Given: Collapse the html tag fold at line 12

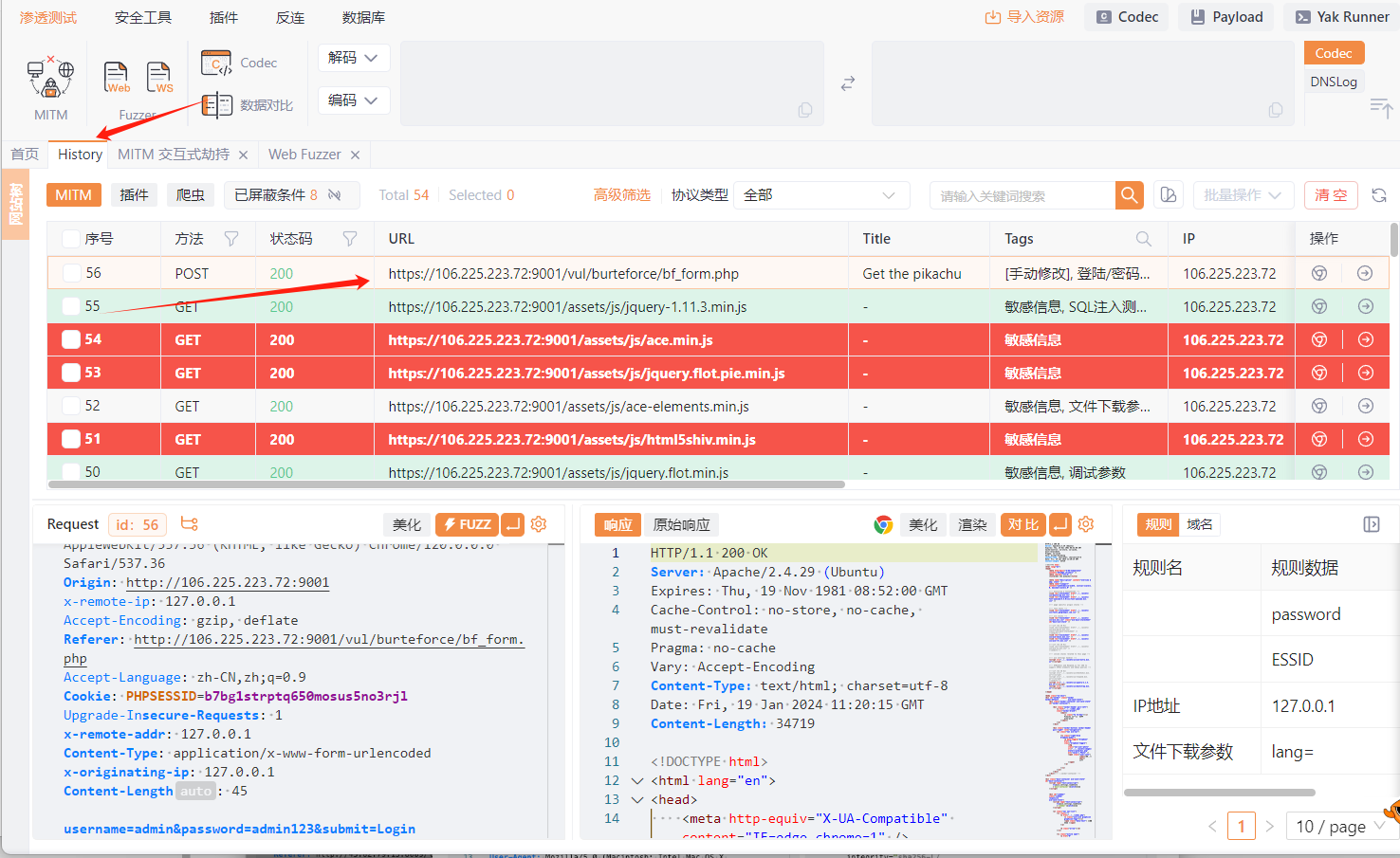Looking at the screenshot, I should pyautogui.click(x=637, y=781).
